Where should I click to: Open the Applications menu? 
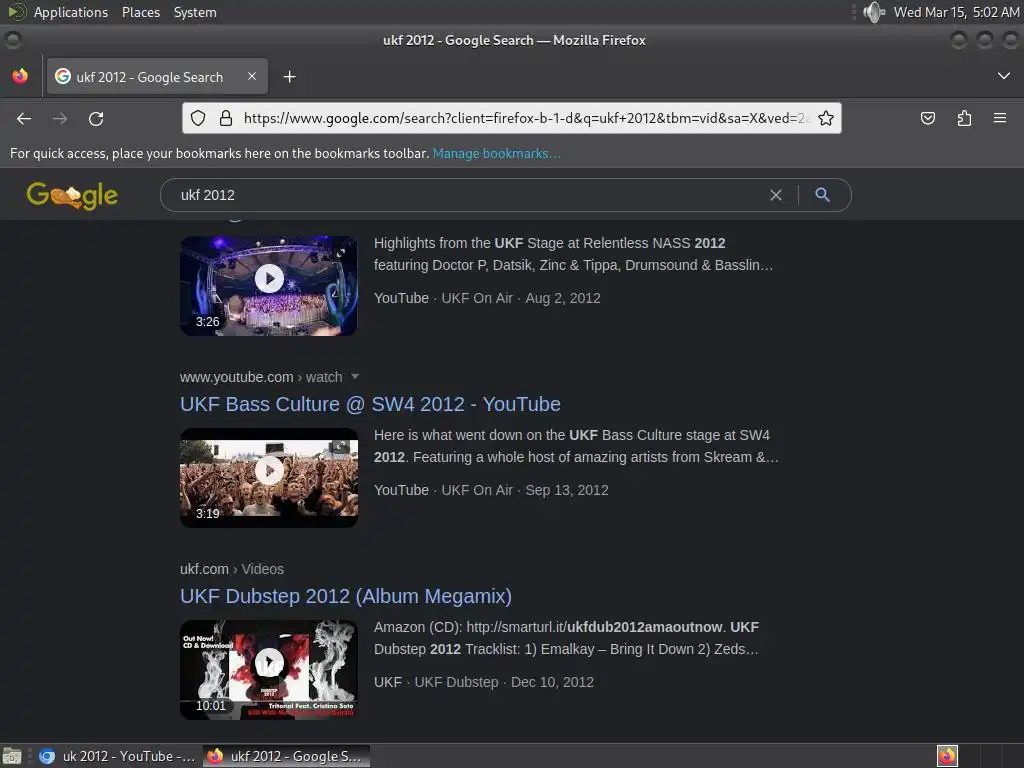(71, 12)
